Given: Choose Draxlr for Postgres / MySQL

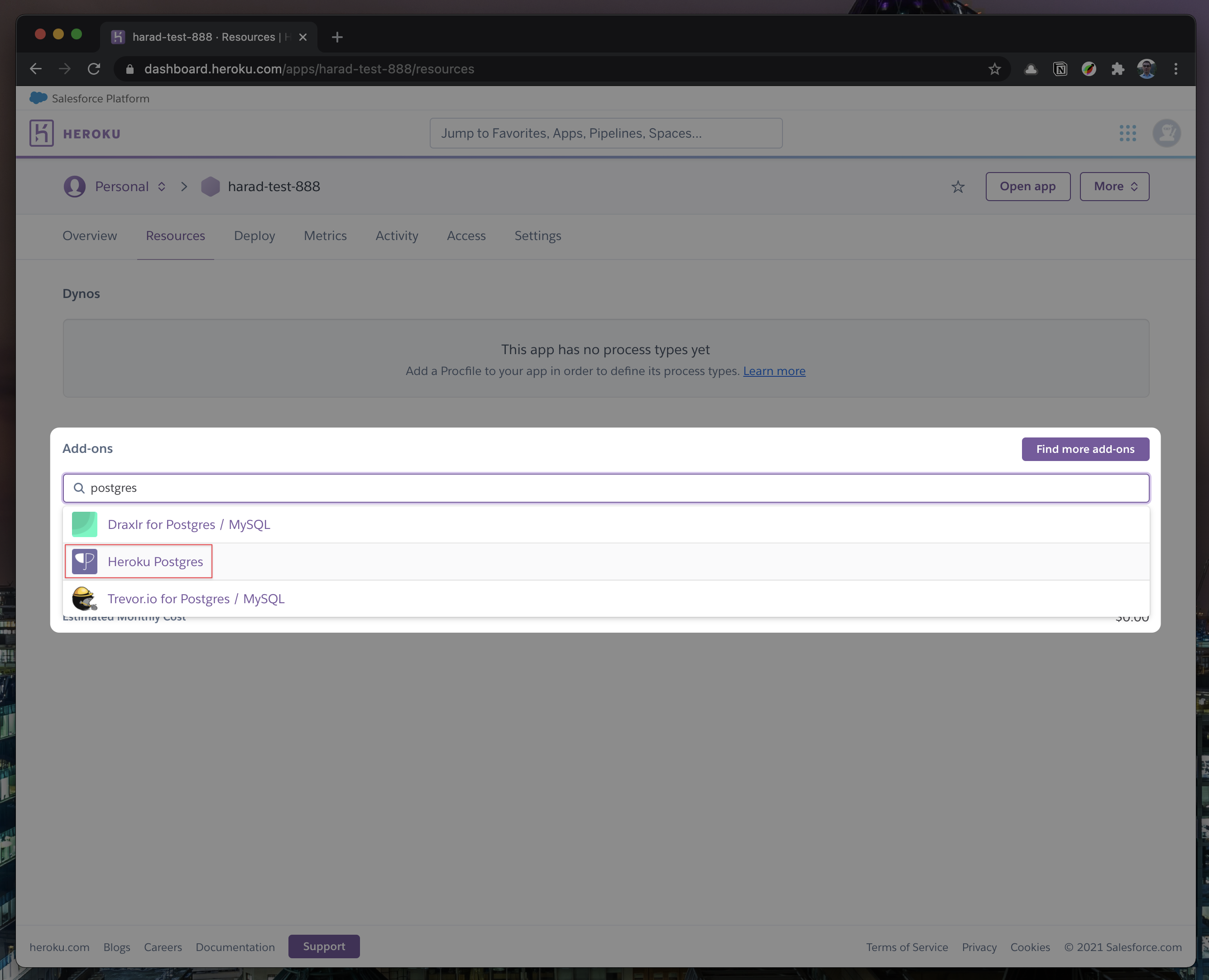Looking at the screenshot, I should [x=188, y=524].
